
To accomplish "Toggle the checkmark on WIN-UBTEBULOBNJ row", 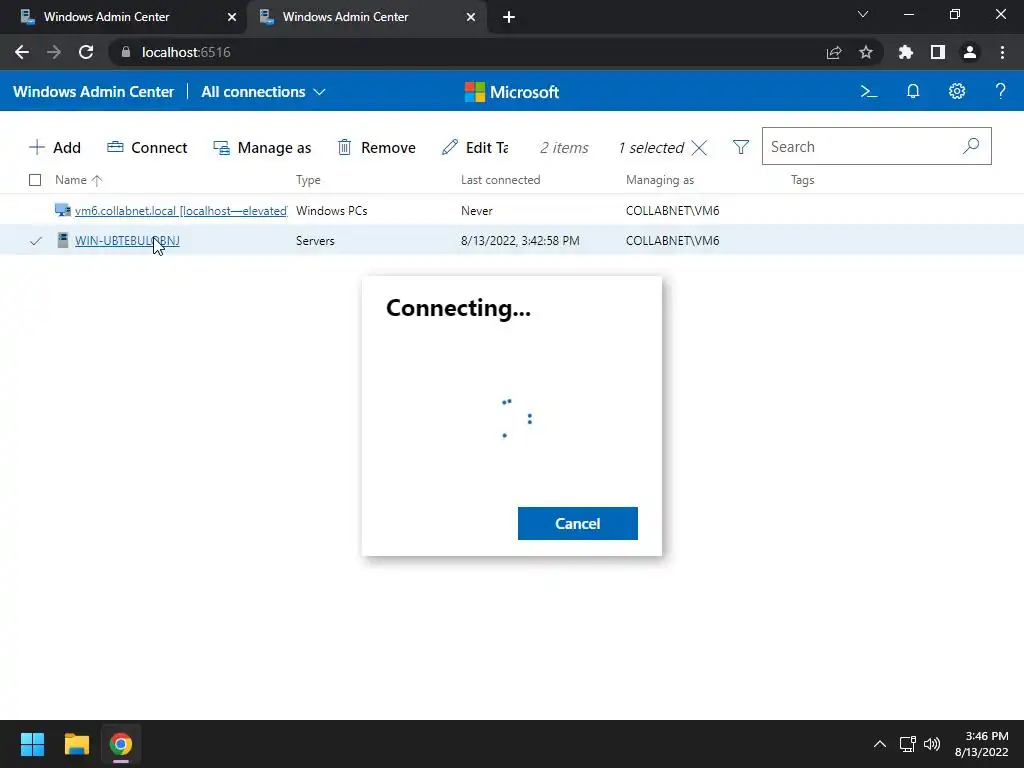I will point(35,241).
